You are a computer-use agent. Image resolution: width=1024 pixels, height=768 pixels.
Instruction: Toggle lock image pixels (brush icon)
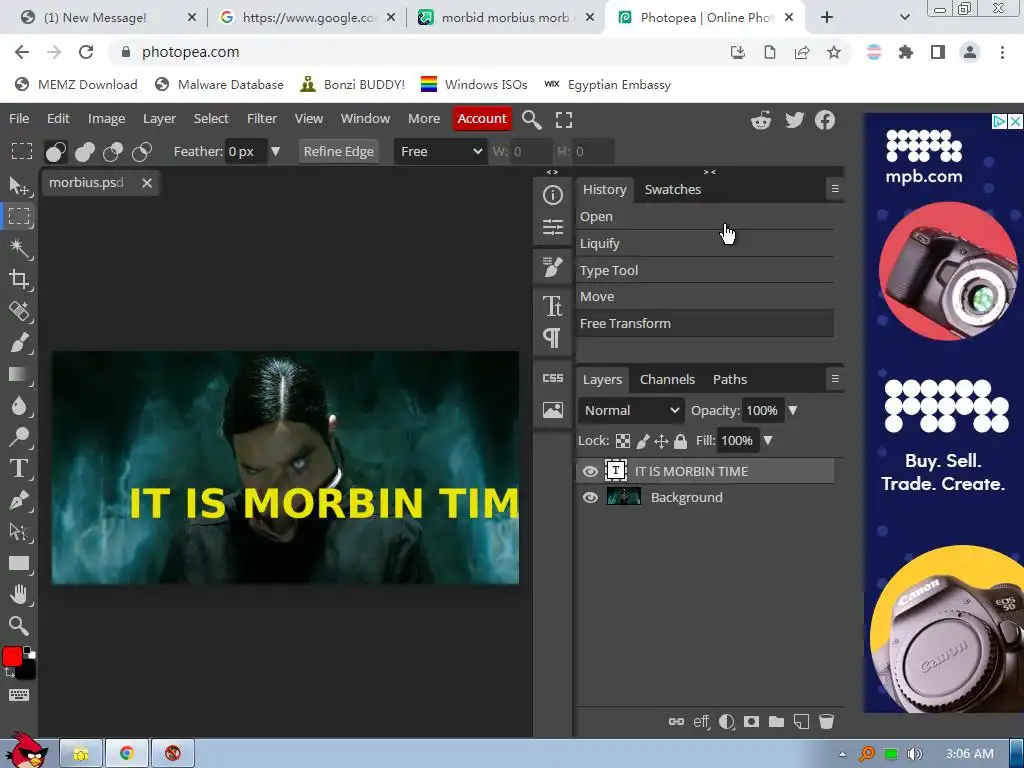pos(643,441)
